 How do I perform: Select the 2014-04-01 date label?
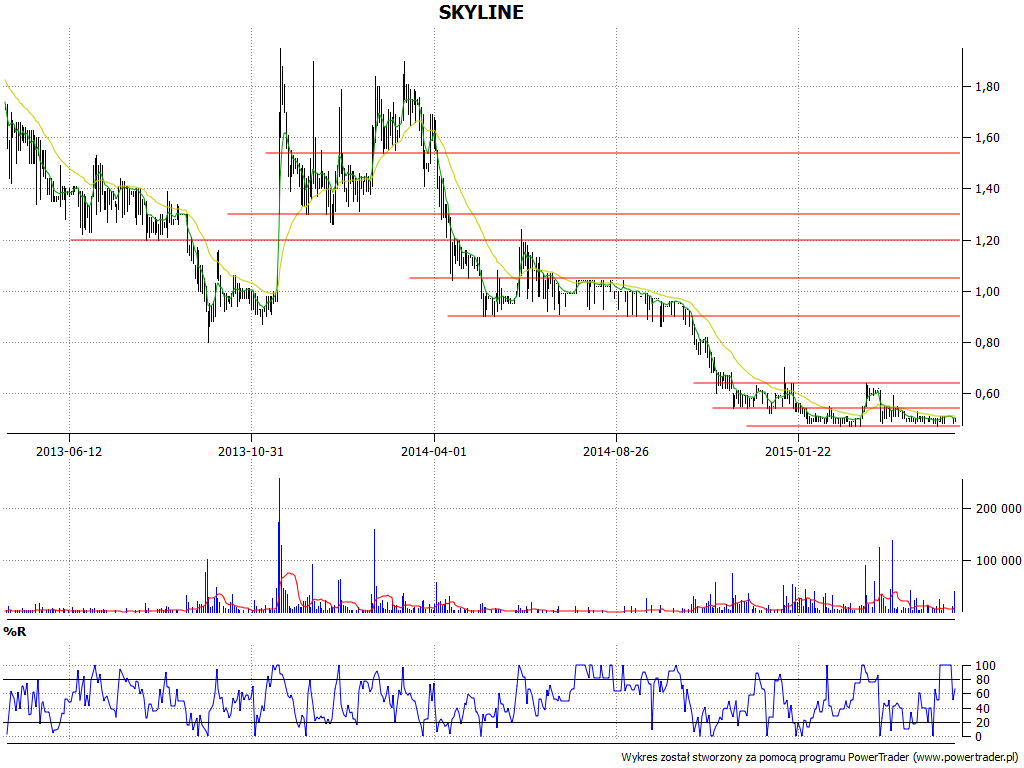(434, 451)
